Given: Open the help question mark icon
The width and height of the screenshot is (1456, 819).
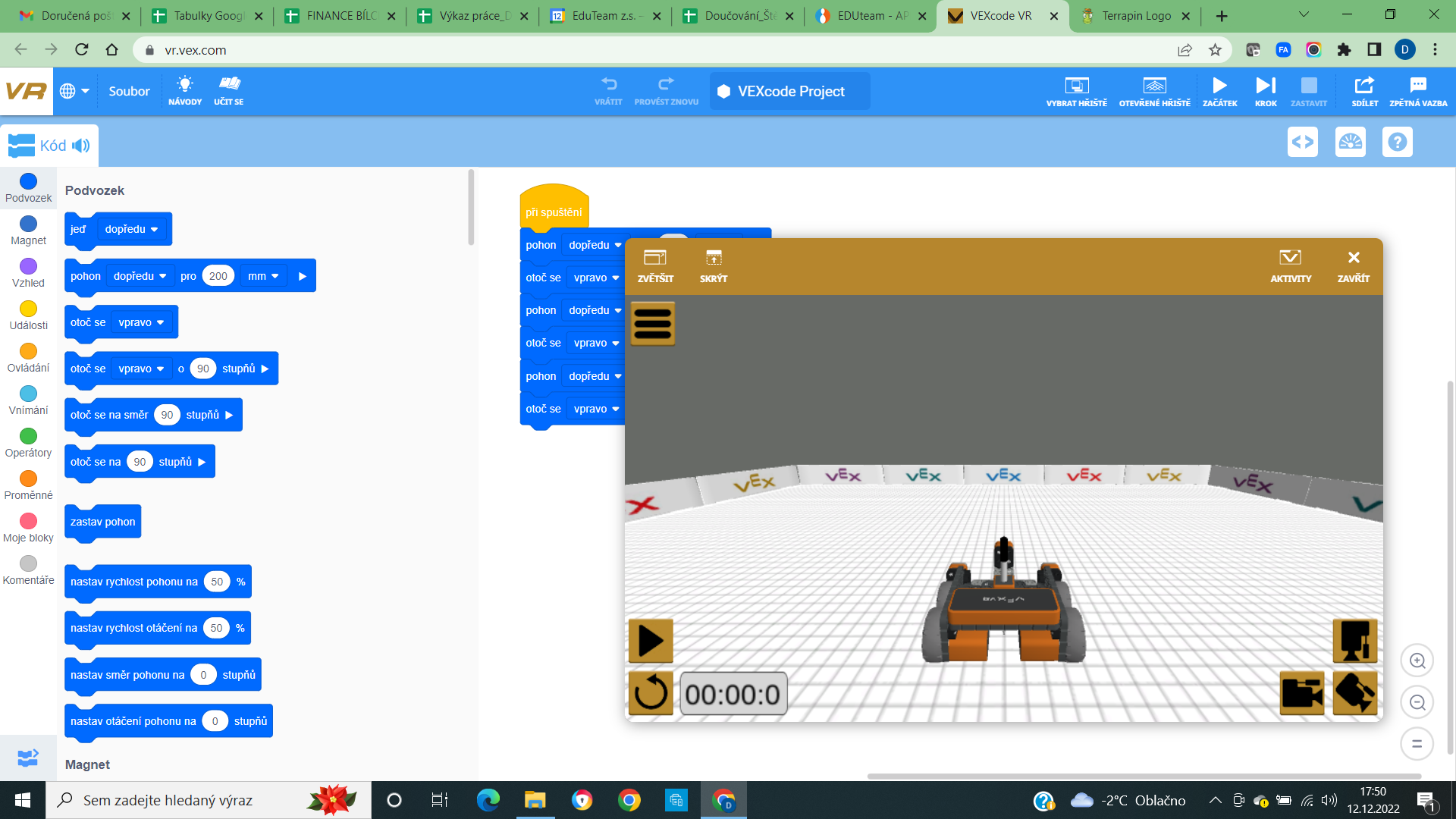Looking at the screenshot, I should (x=1397, y=142).
